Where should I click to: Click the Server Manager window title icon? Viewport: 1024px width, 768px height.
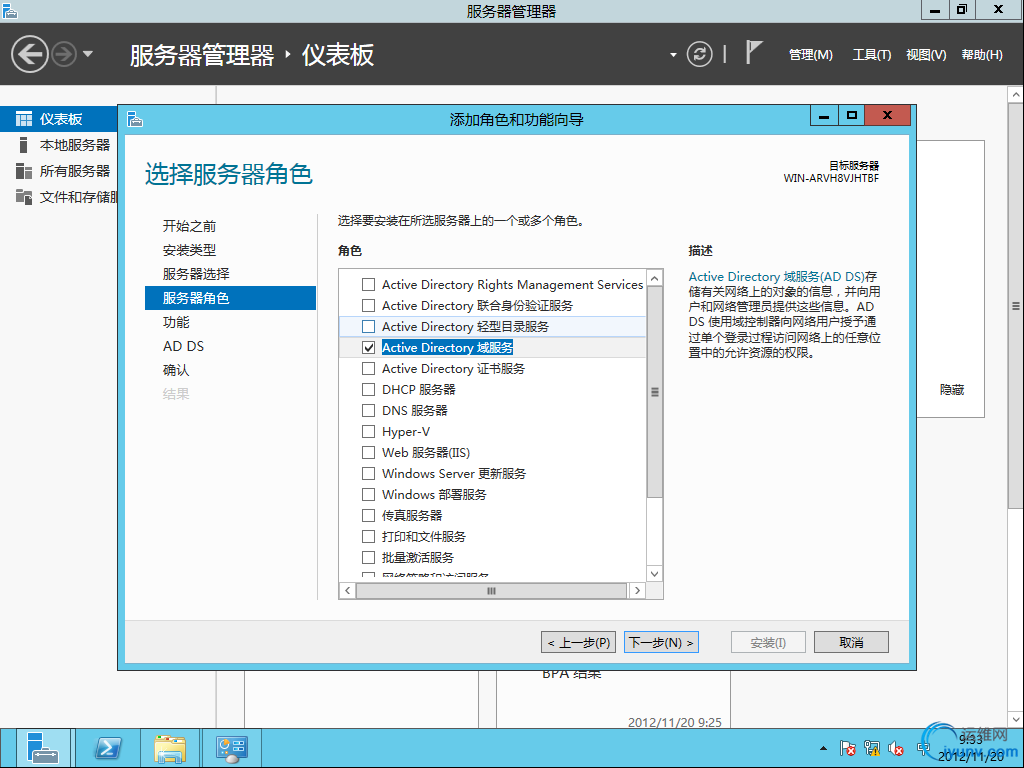[x=9, y=10]
